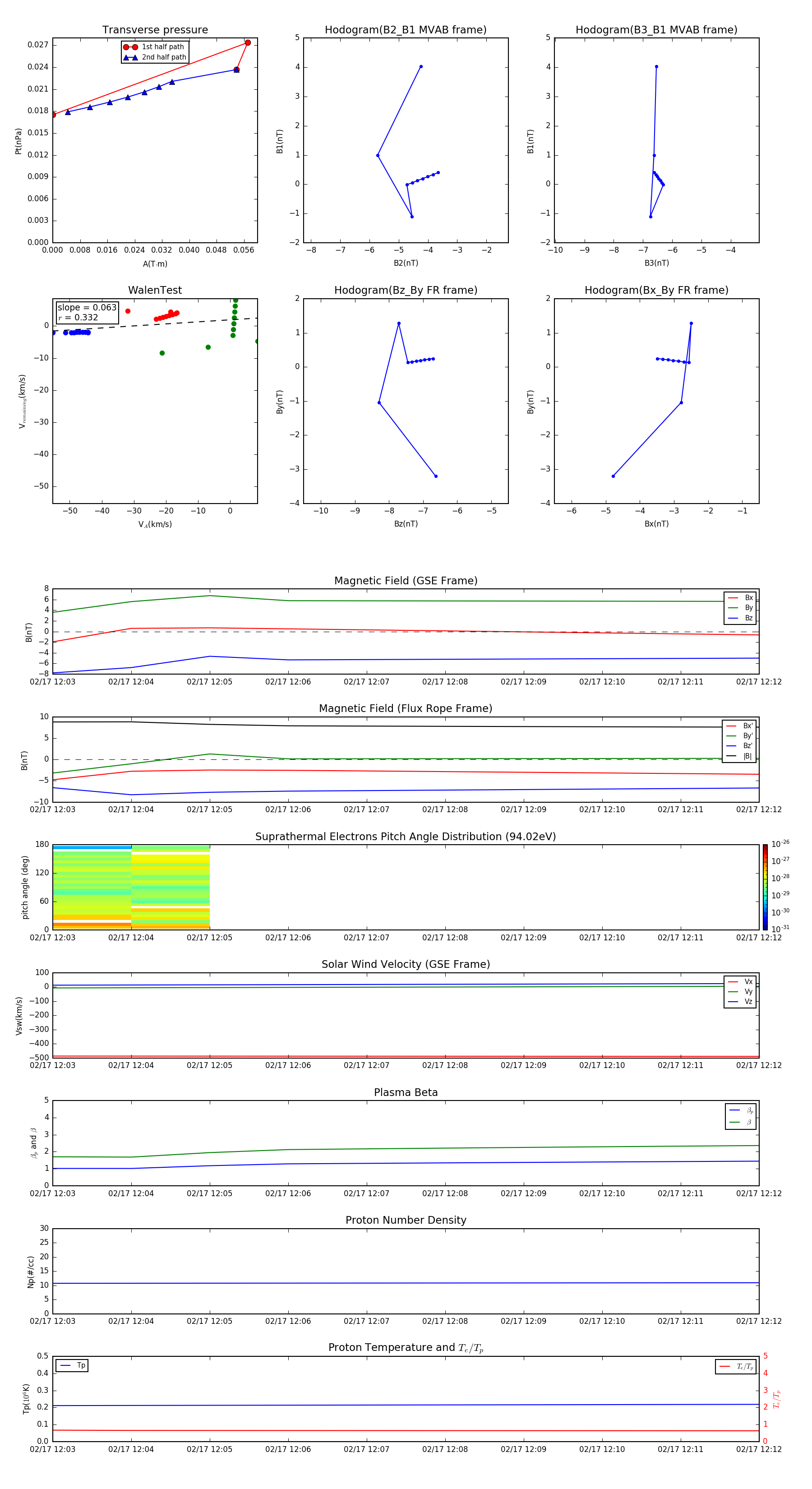Click the Vz legend entry in velocity plot
The height and width of the screenshot is (1489, 812).
[x=740, y=1002]
